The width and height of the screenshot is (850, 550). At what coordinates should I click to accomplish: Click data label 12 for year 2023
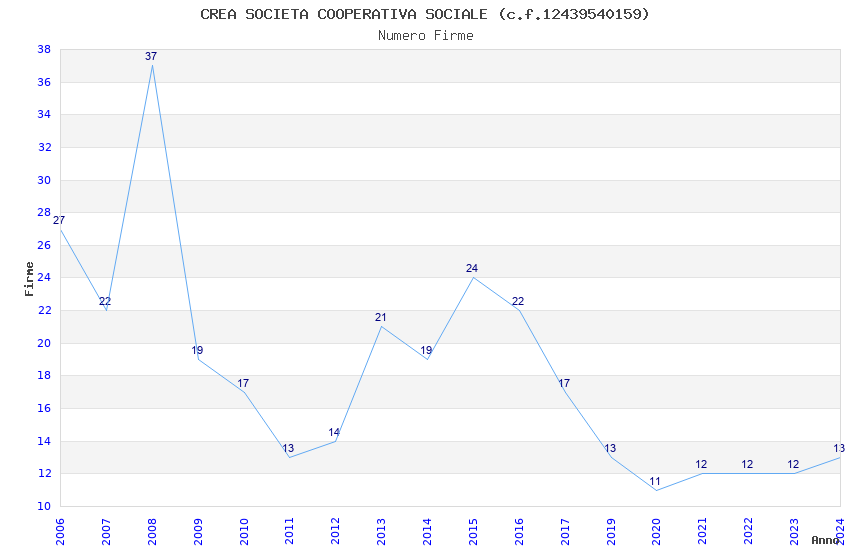click(x=793, y=464)
